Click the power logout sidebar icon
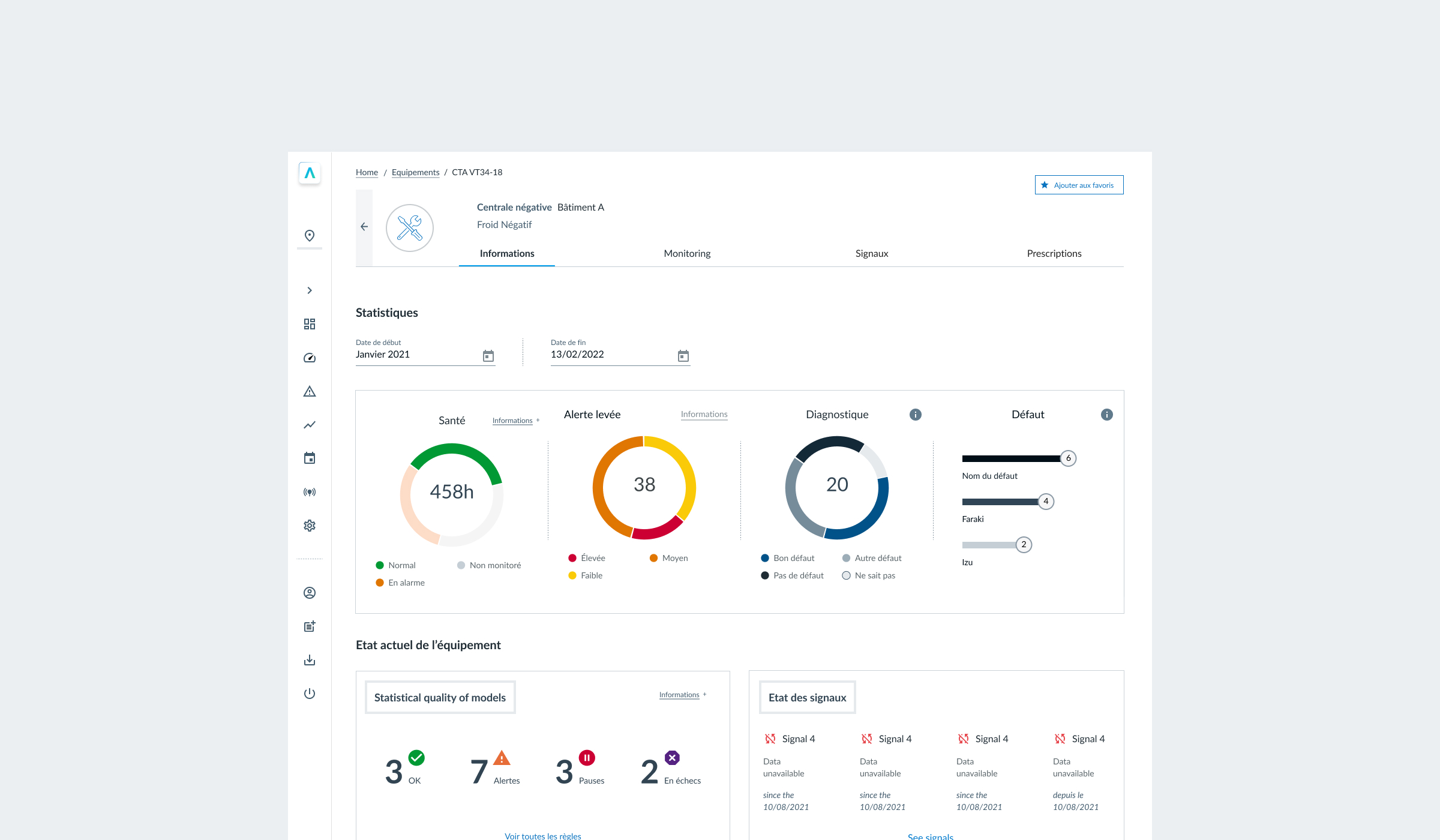Screen dimensions: 1440x840 [x=310, y=694]
